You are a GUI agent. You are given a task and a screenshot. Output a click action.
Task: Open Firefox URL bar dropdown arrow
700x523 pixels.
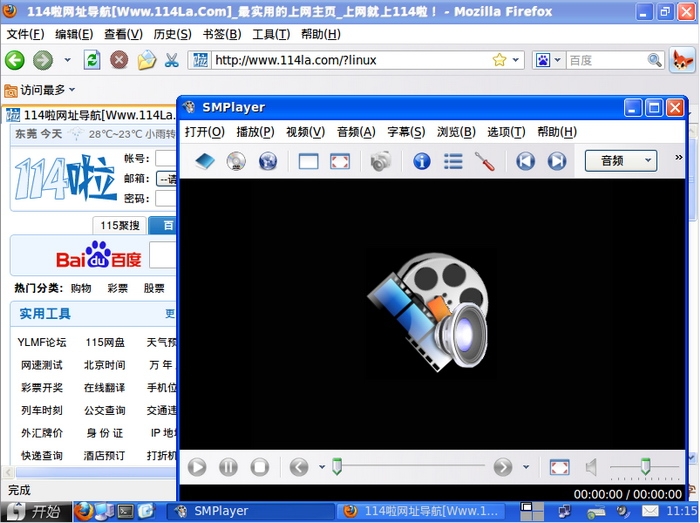(516, 59)
